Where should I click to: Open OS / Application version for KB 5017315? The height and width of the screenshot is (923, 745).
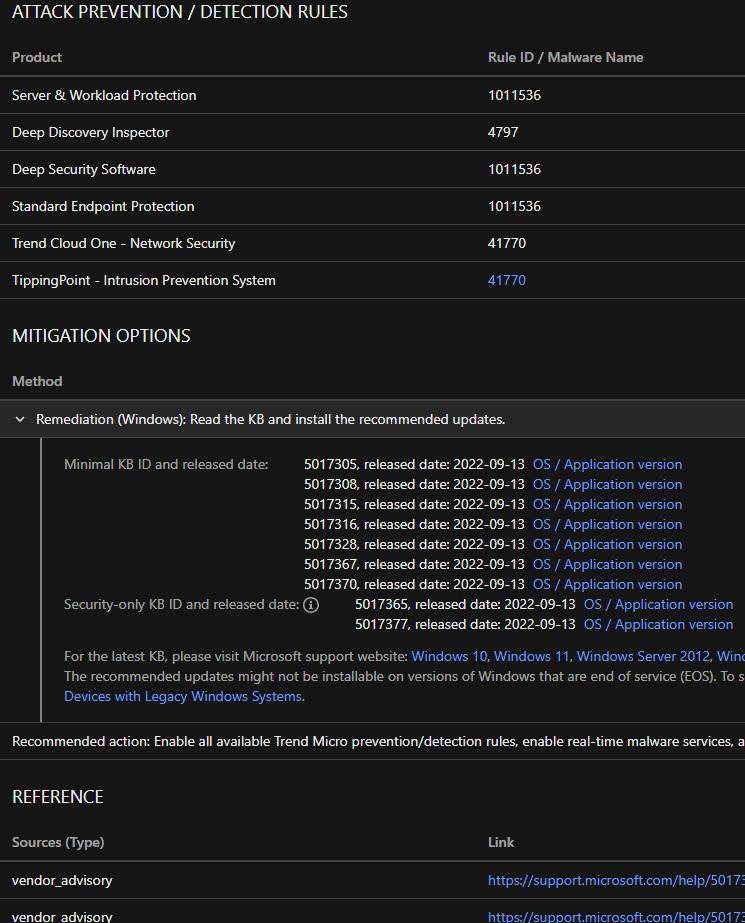607,505
